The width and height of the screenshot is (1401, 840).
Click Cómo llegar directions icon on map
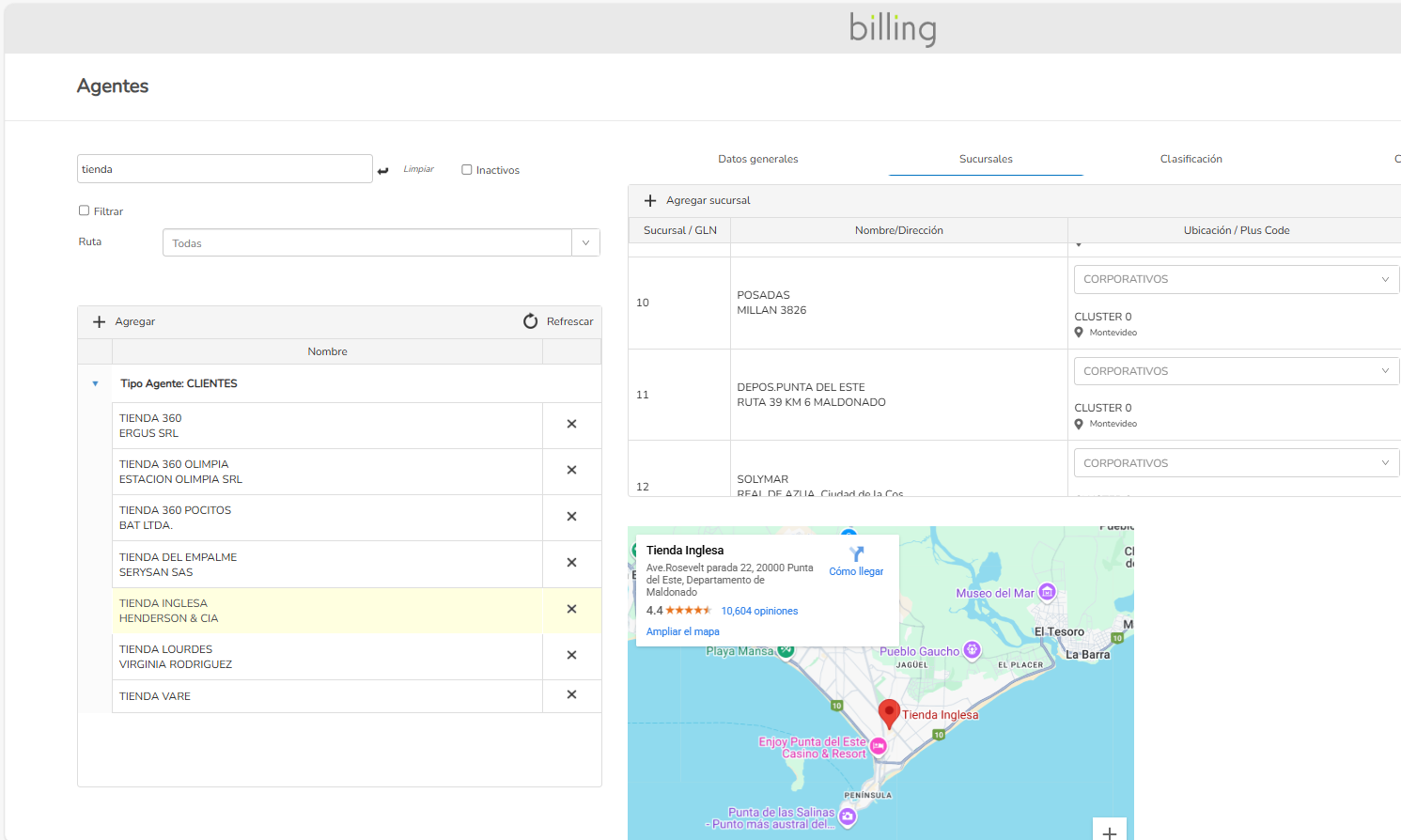856,554
